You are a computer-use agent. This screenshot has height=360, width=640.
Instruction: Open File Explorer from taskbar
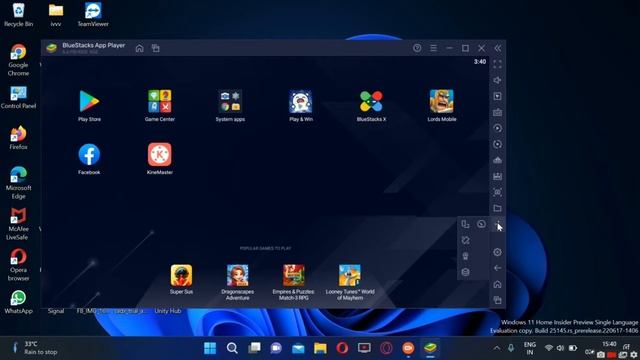click(x=320, y=348)
